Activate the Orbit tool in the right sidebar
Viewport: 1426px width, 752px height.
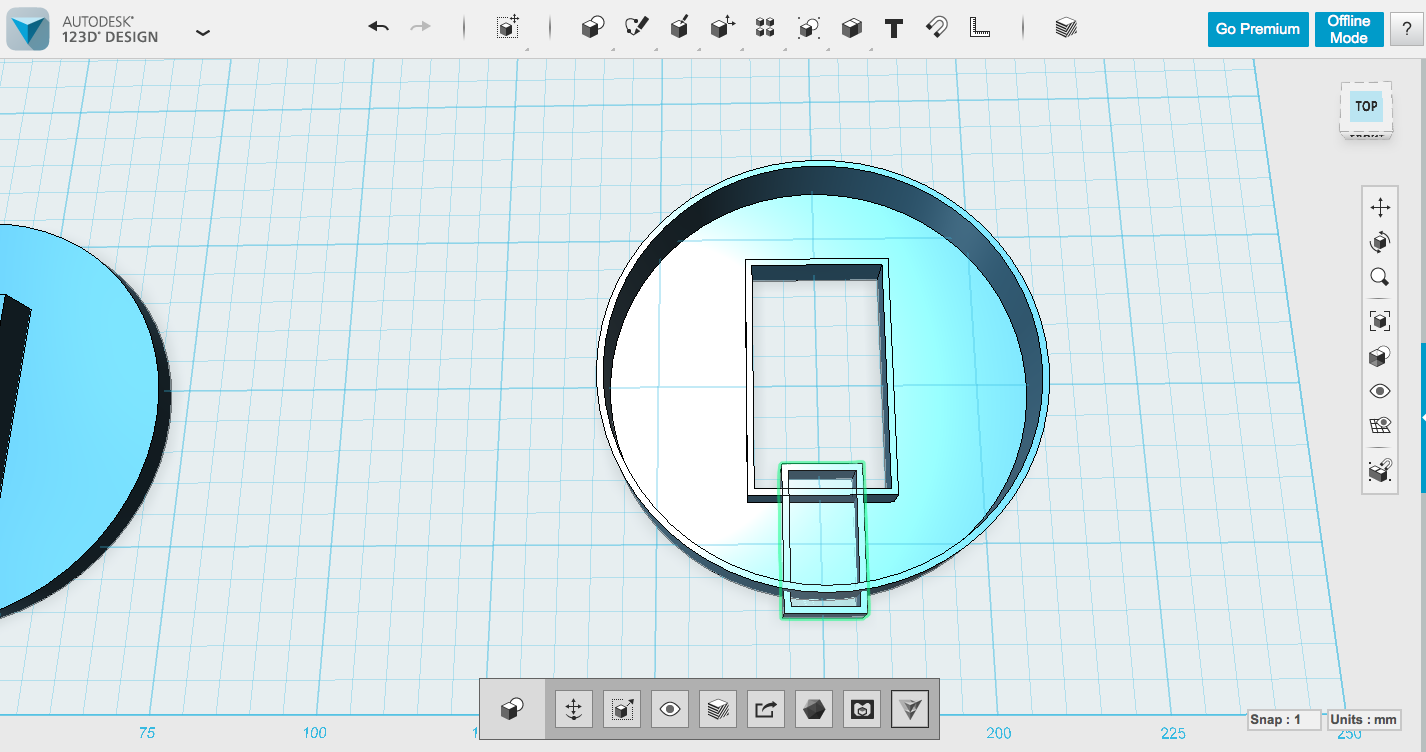pos(1380,241)
